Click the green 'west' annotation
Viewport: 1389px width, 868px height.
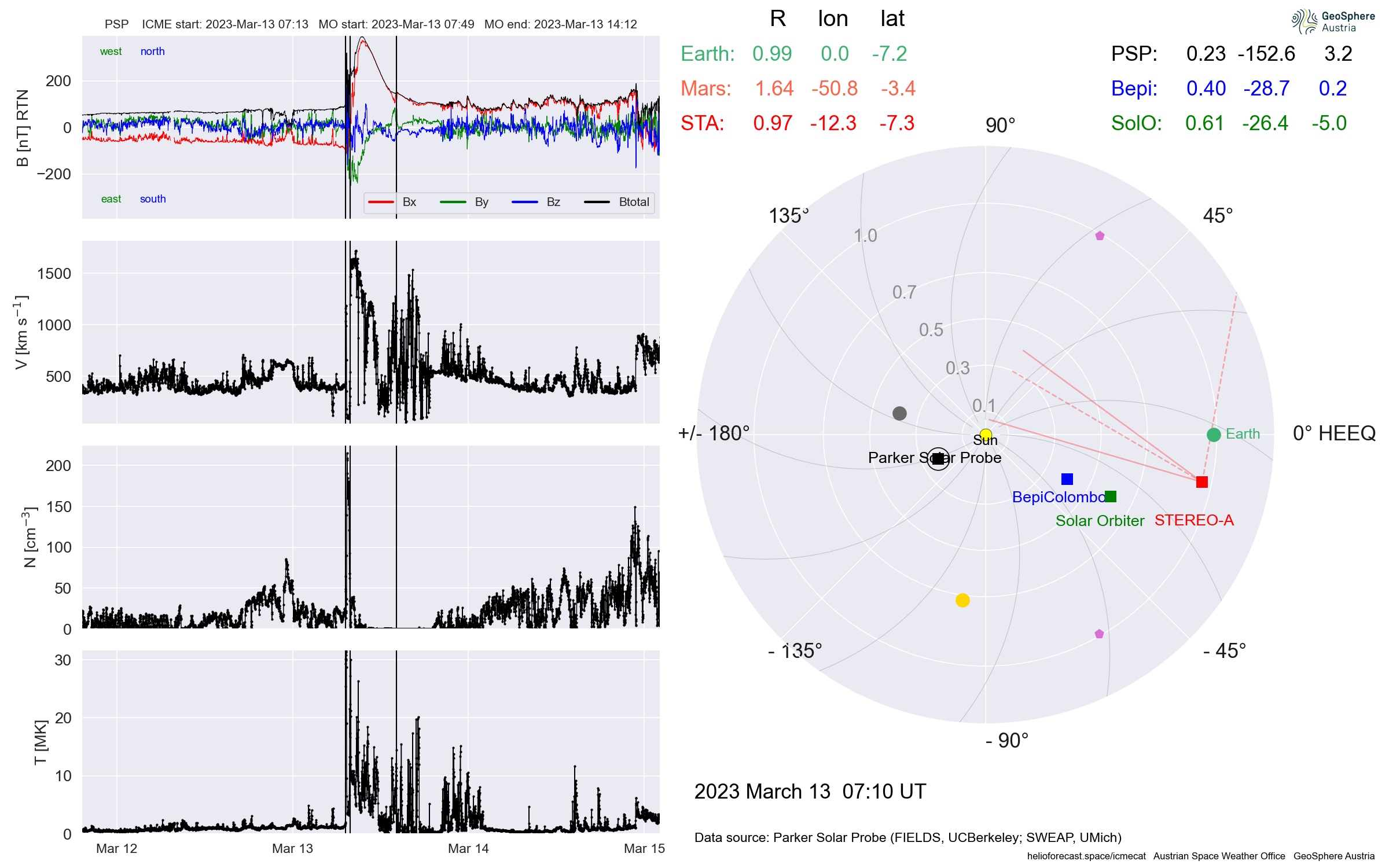111,52
